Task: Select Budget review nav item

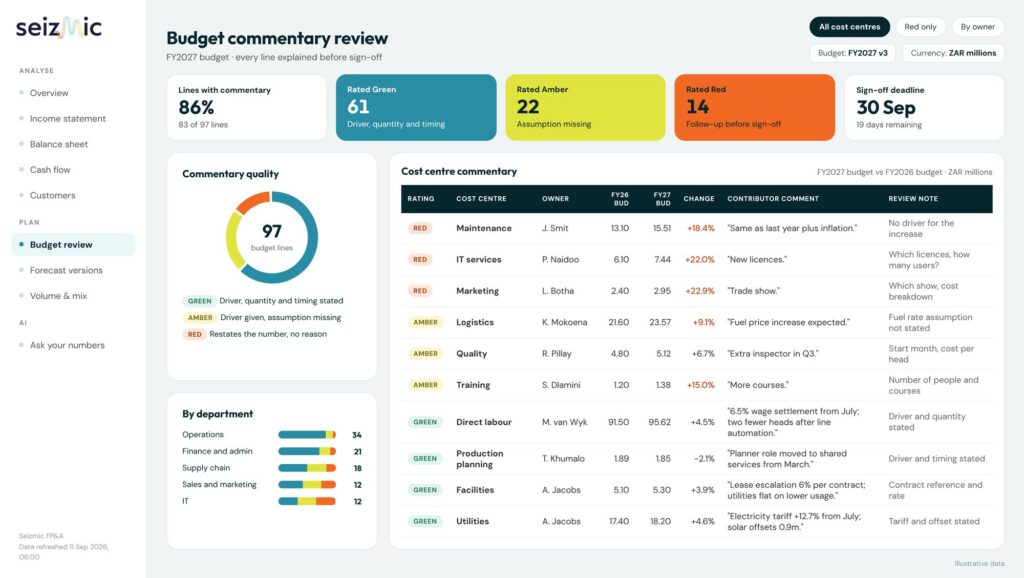Action: pyautogui.click(x=73, y=244)
